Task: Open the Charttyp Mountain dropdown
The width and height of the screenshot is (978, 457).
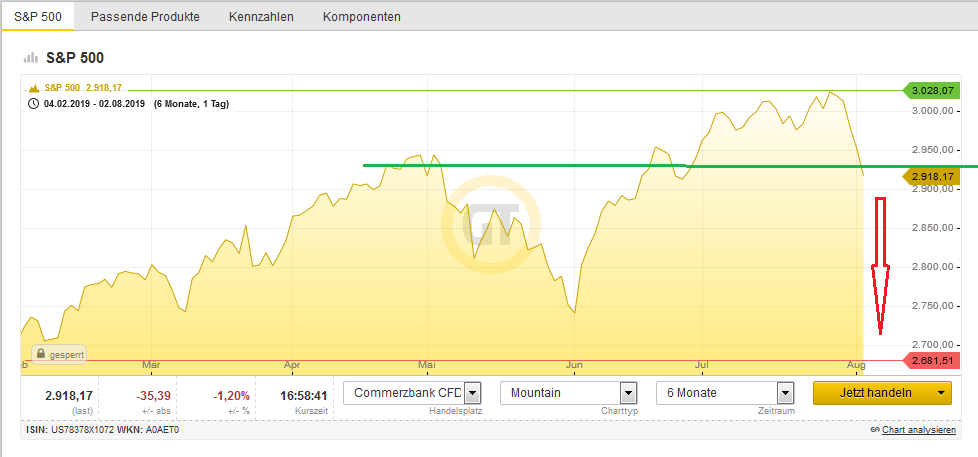Action: [628, 393]
